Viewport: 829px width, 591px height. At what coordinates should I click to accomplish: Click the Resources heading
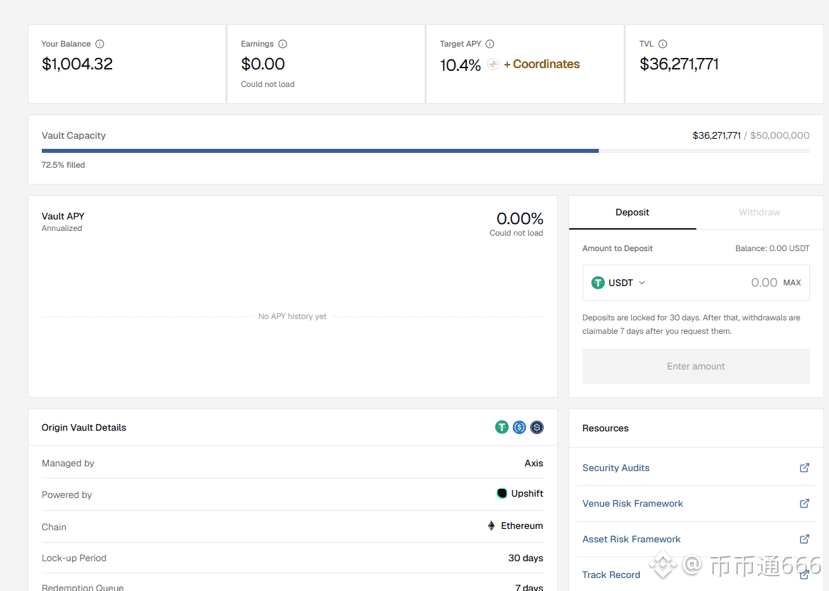pyautogui.click(x=605, y=428)
